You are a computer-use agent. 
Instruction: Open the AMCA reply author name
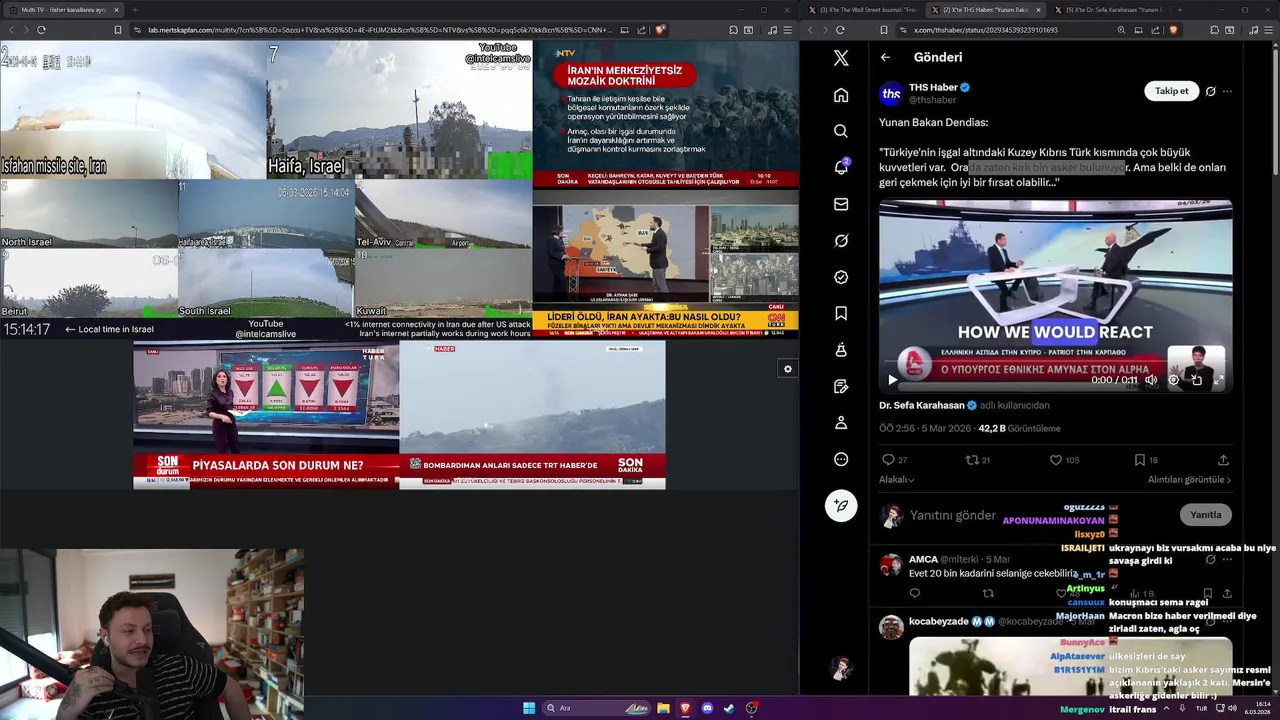(923, 559)
